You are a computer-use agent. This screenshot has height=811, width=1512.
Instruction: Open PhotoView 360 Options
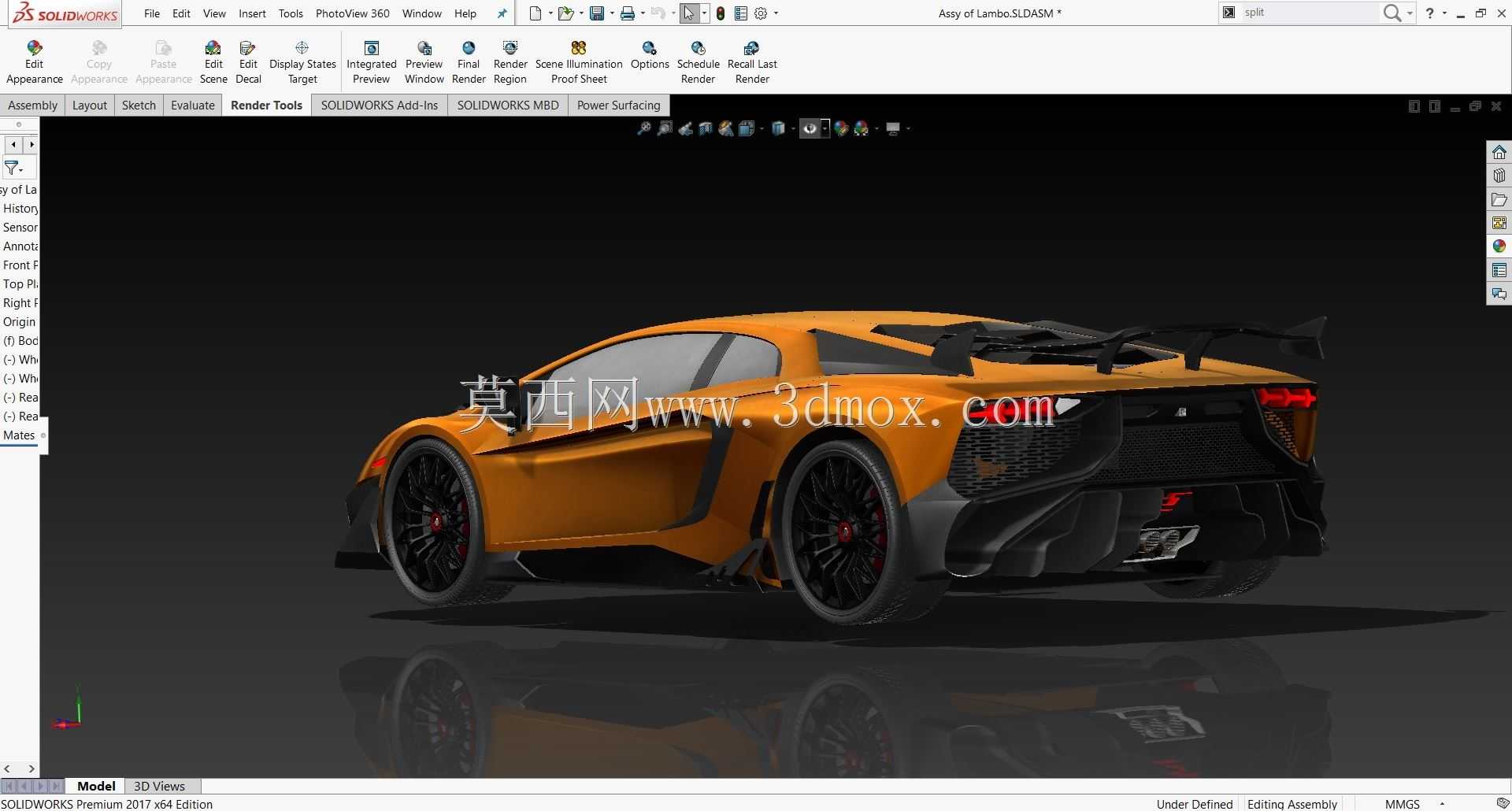(650, 55)
